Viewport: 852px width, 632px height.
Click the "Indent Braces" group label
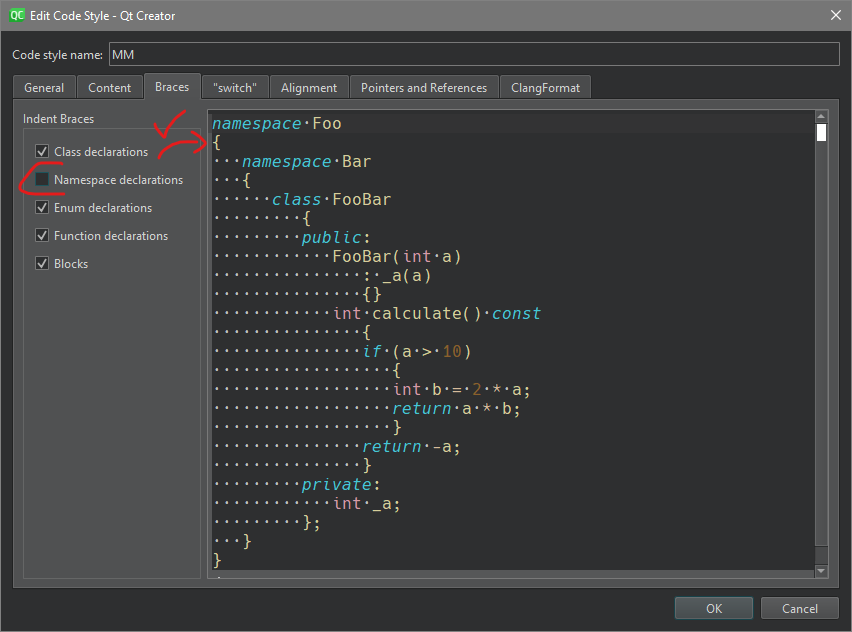pos(59,118)
